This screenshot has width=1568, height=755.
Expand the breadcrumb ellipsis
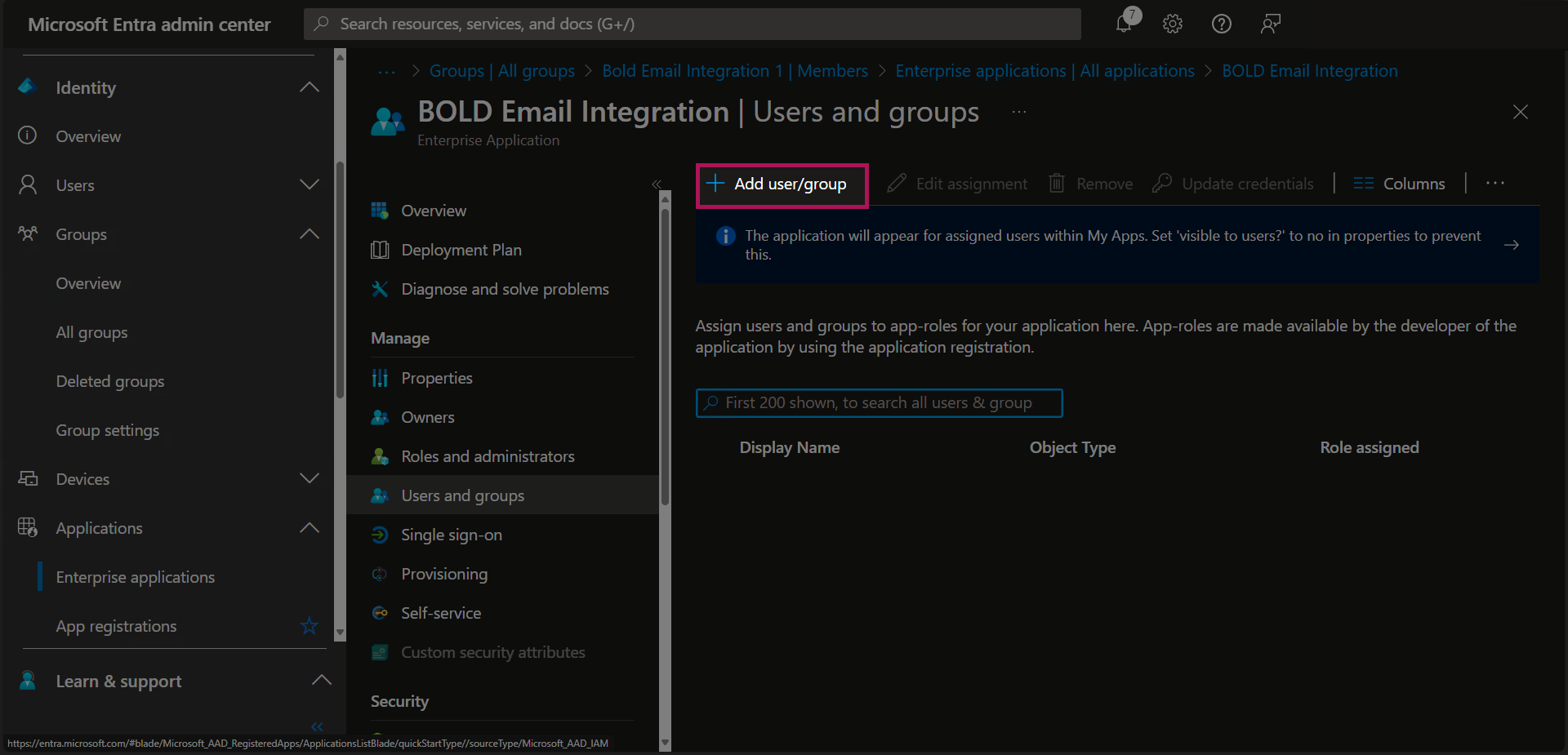point(386,72)
